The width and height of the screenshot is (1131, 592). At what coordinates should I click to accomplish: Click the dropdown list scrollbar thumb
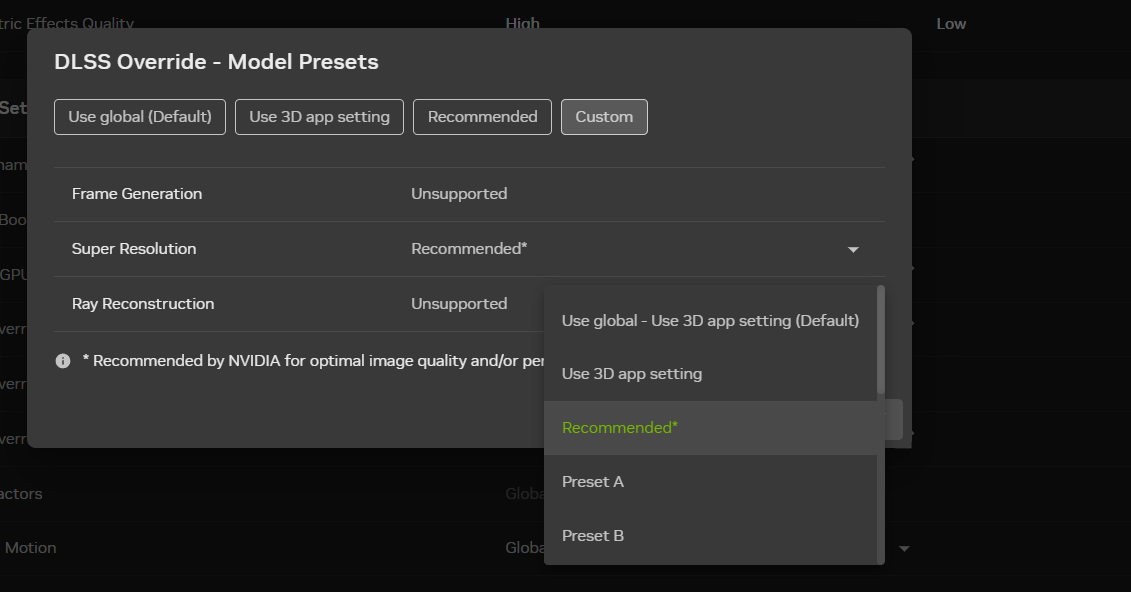pyautogui.click(x=880, y=340)
